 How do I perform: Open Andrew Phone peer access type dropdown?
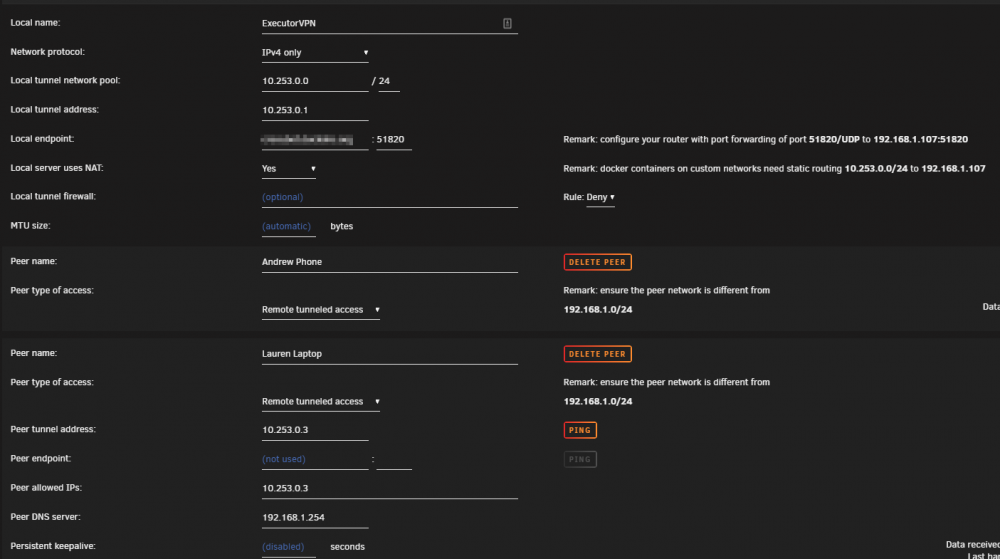(x=321, y=310)
